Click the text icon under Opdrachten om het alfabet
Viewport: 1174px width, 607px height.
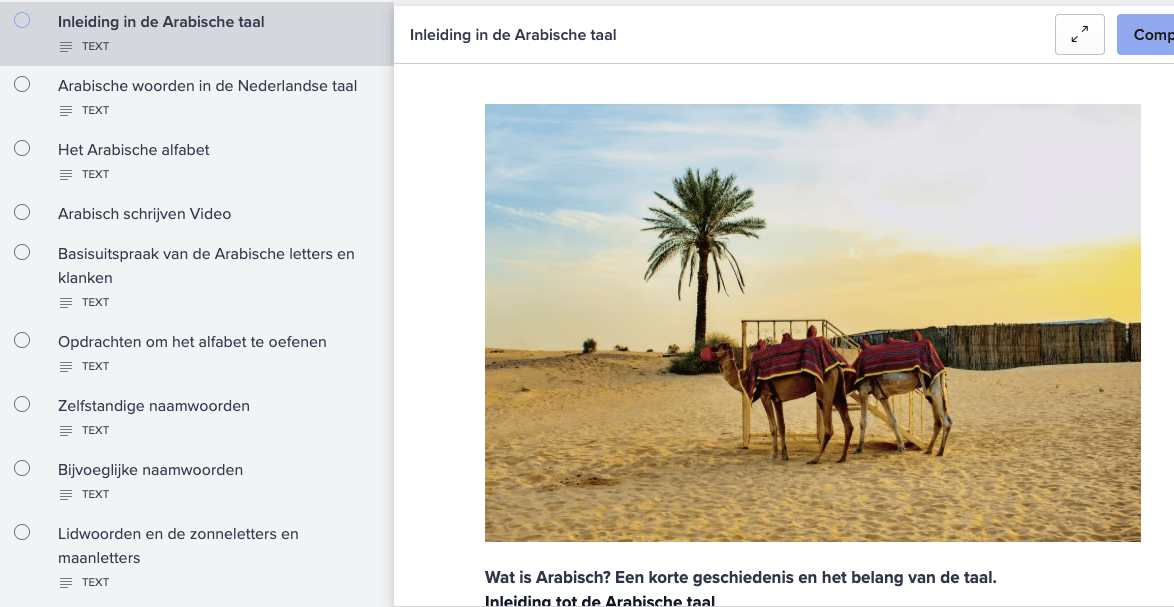[66, 367]
